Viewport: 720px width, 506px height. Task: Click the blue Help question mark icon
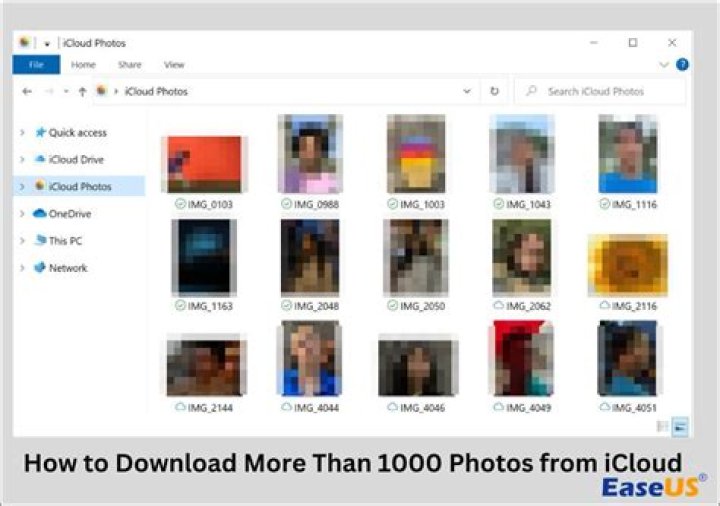(x=682, y=65)
